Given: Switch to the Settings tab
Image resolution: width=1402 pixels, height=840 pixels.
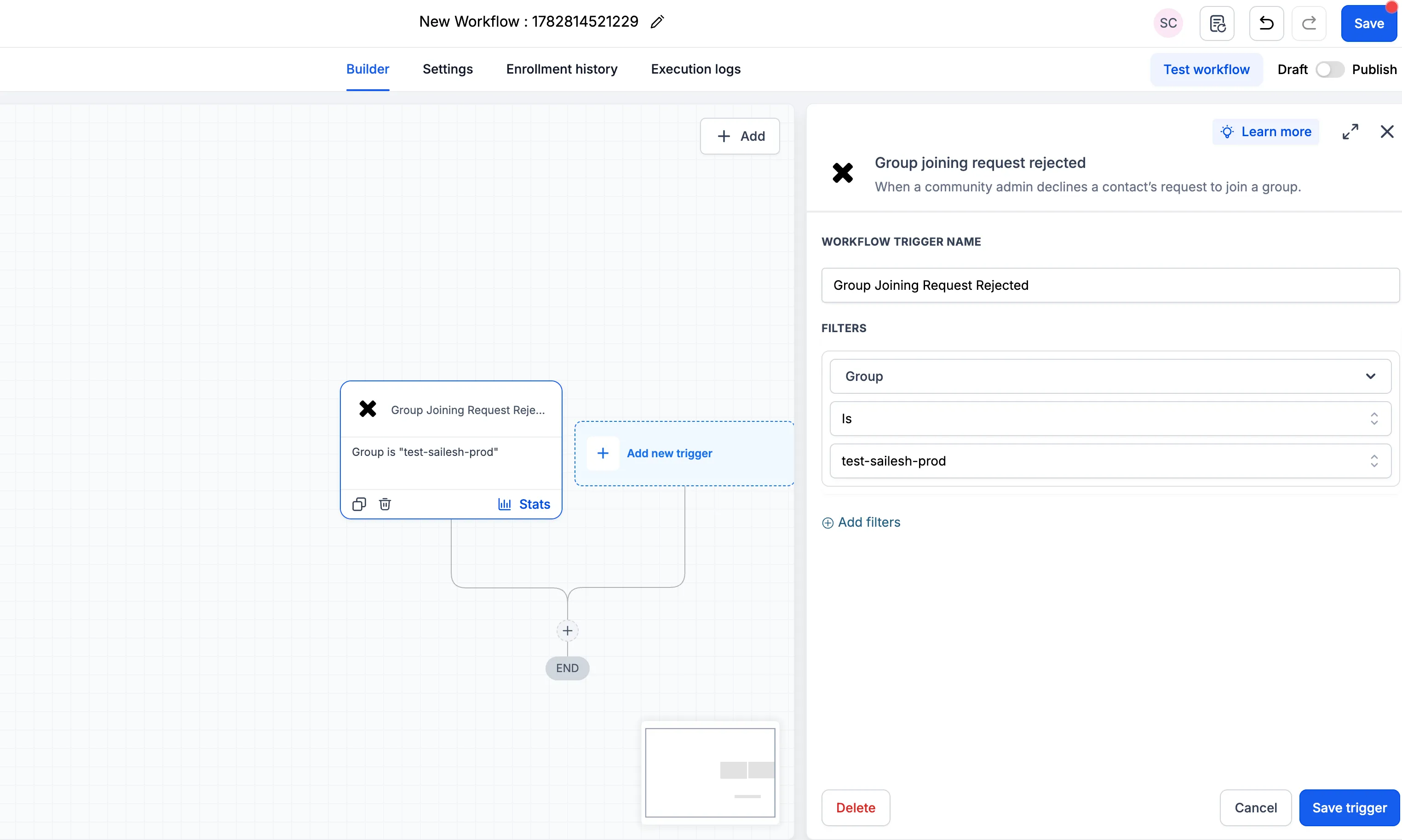Looking at the screenshot, I should [x=447, y=69].
